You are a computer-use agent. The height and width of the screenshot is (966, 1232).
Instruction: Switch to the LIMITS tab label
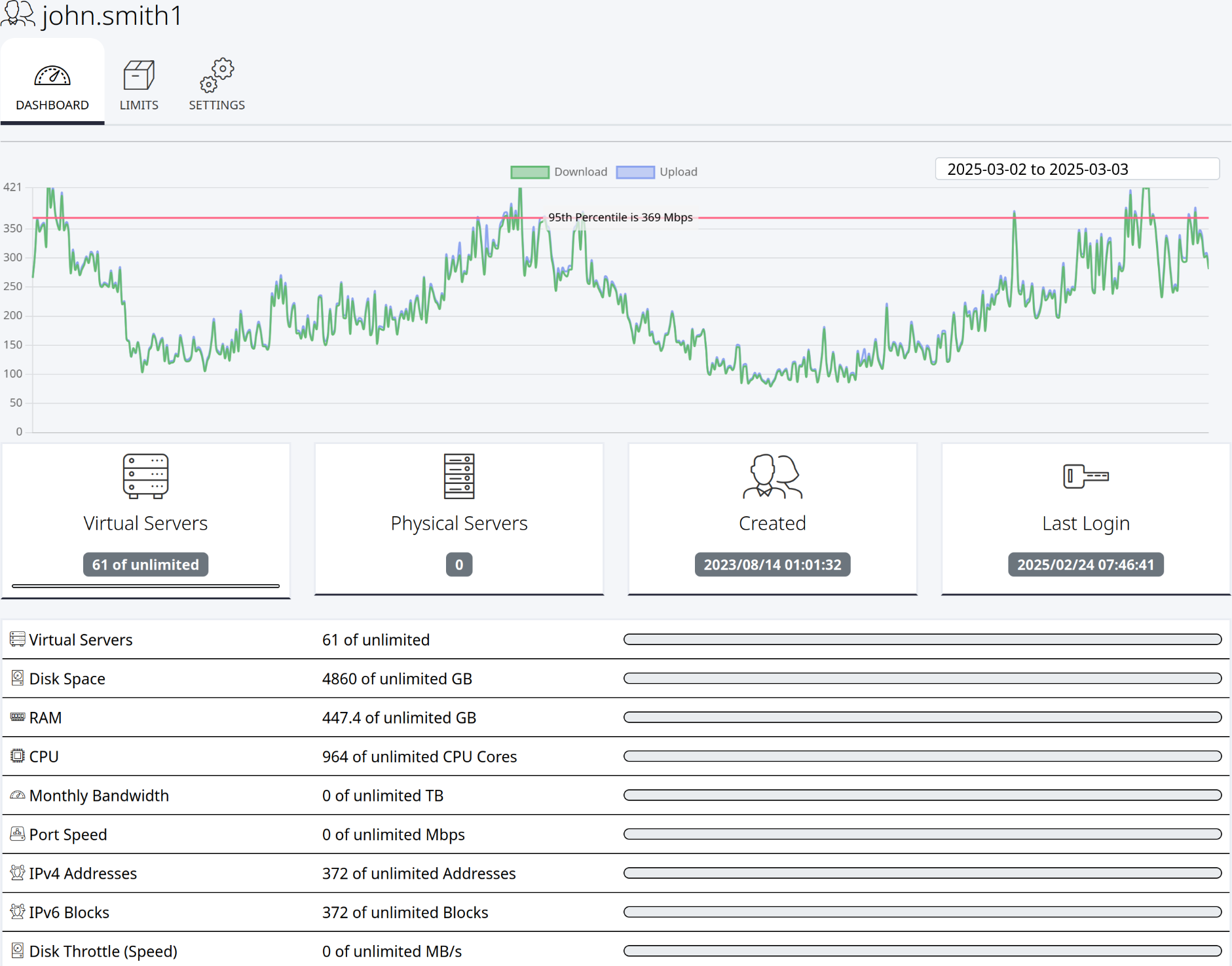pos(139,105)
